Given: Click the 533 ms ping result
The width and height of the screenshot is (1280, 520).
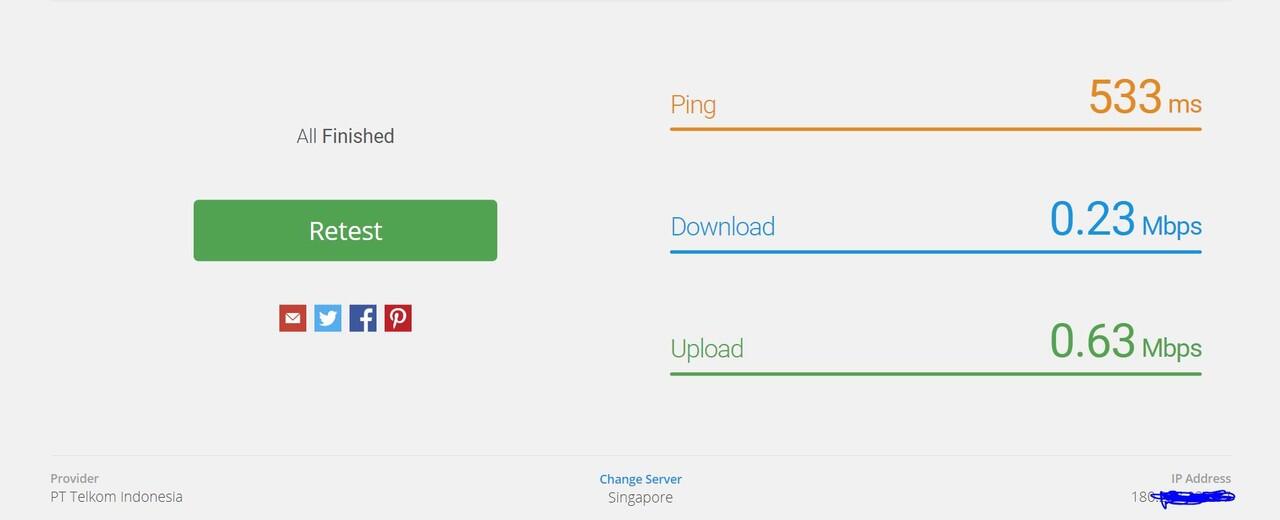Looking at the screenshot, I should (x=1144, y=99).
